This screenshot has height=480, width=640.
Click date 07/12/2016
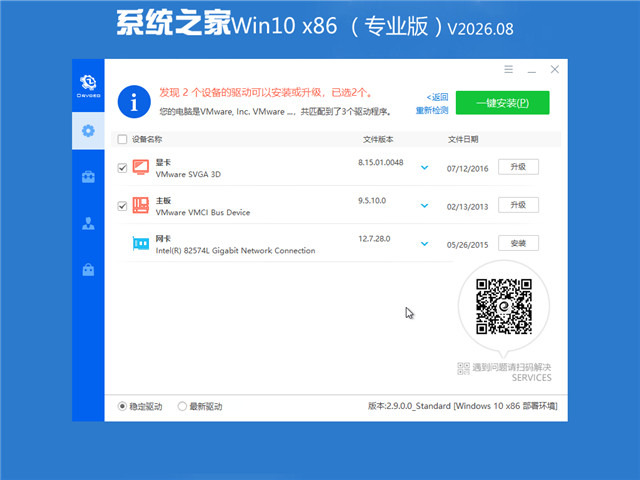point(467,169)
